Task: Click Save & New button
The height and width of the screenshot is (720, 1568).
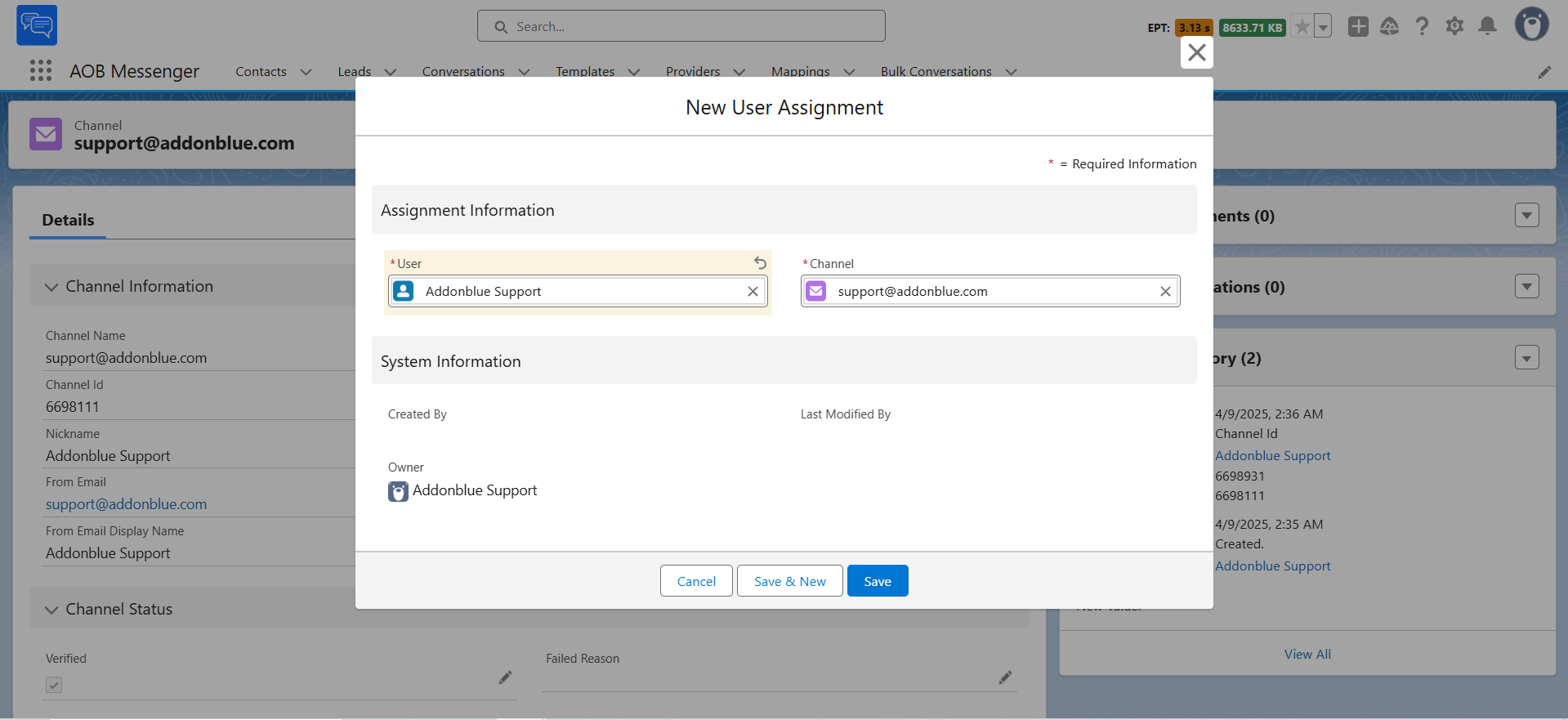Action: tap(790, 581)
